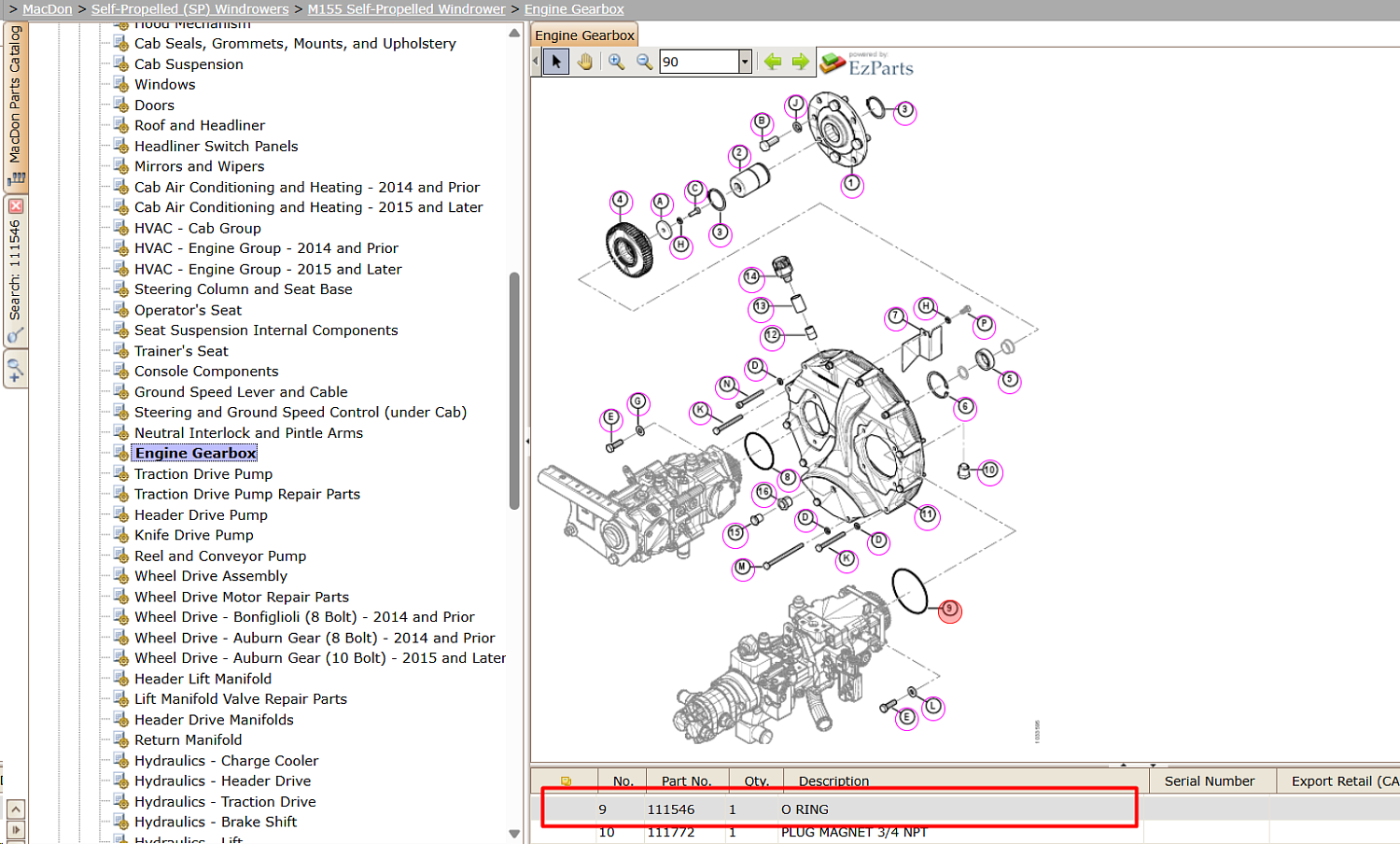Click the Engine Gearbox breadcrumb link
Screen dimensions: 1400x844
(x=574, y=9)
